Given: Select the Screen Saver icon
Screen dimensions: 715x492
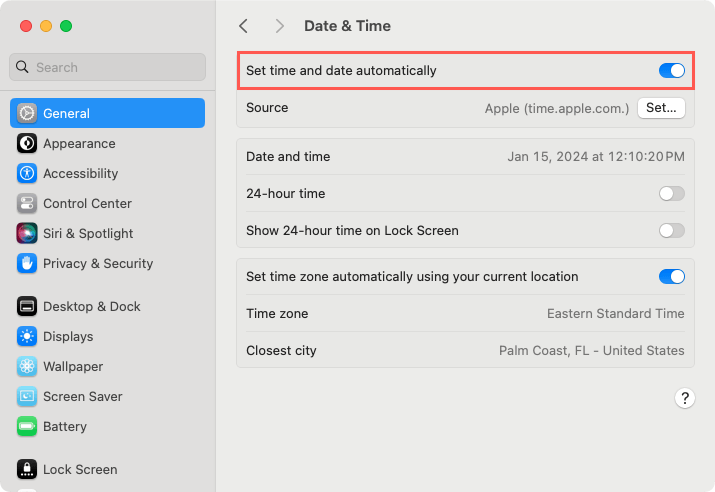Looking at the screenshot, I should pos(27,396).
